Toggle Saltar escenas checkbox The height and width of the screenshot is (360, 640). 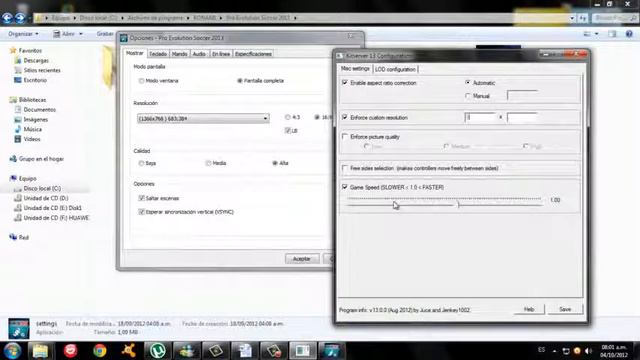(x=141, y=198)
